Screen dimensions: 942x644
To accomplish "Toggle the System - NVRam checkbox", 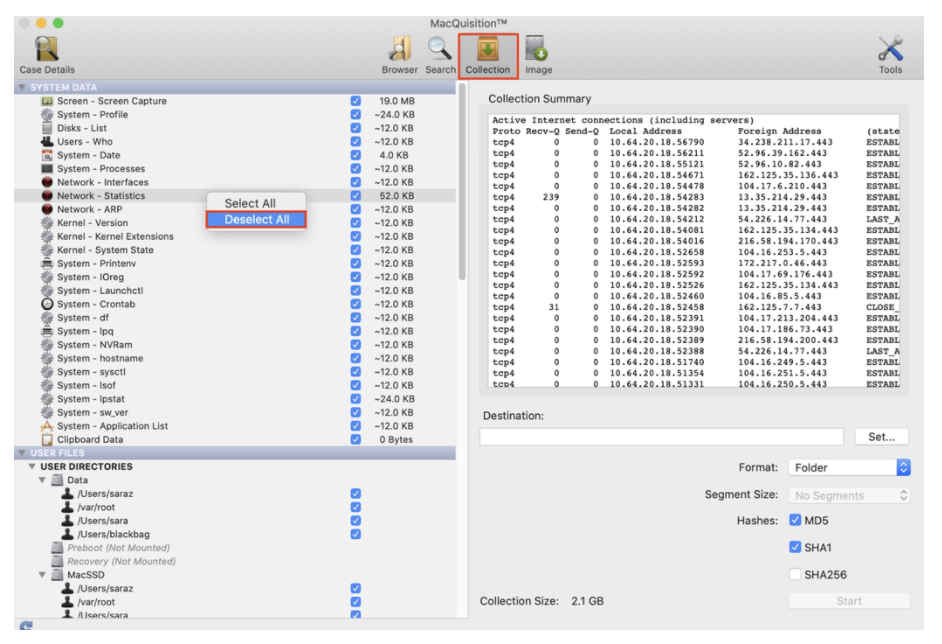I will coord(356,345).
